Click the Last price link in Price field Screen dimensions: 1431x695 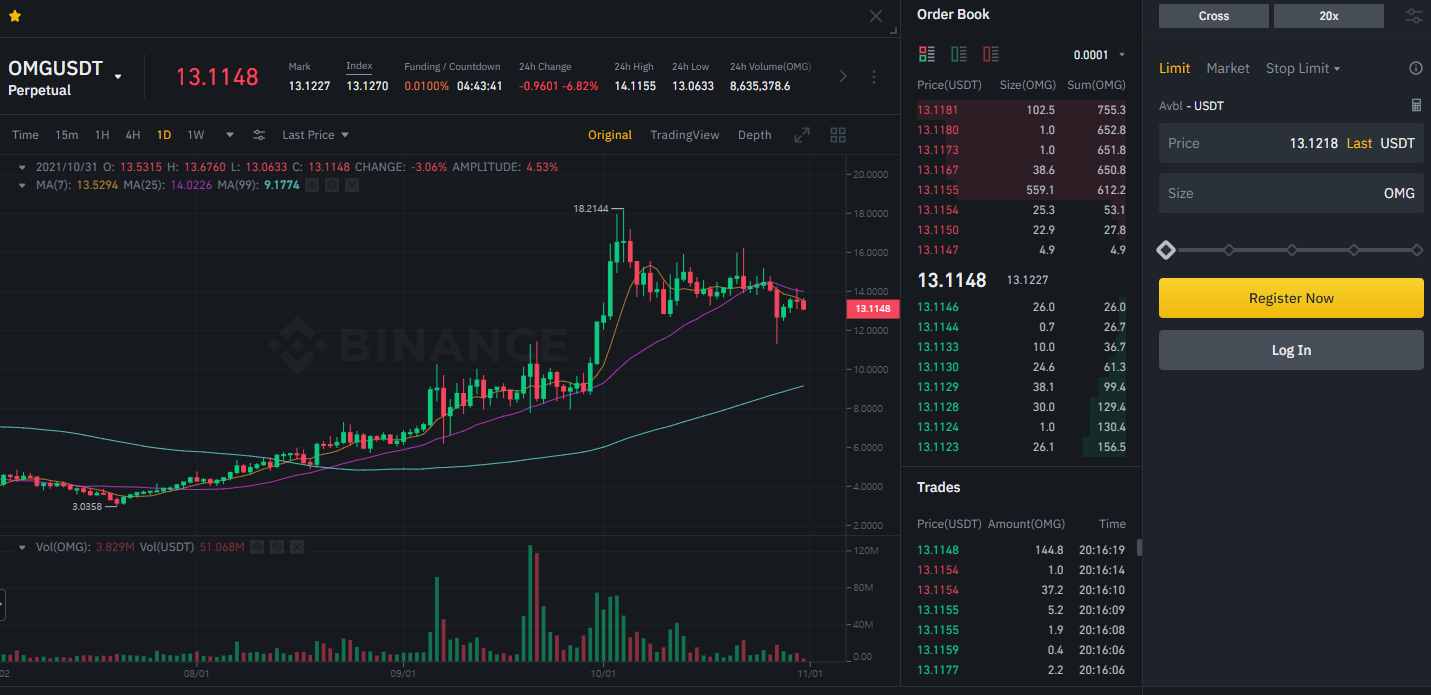(x=1359, y=143)
